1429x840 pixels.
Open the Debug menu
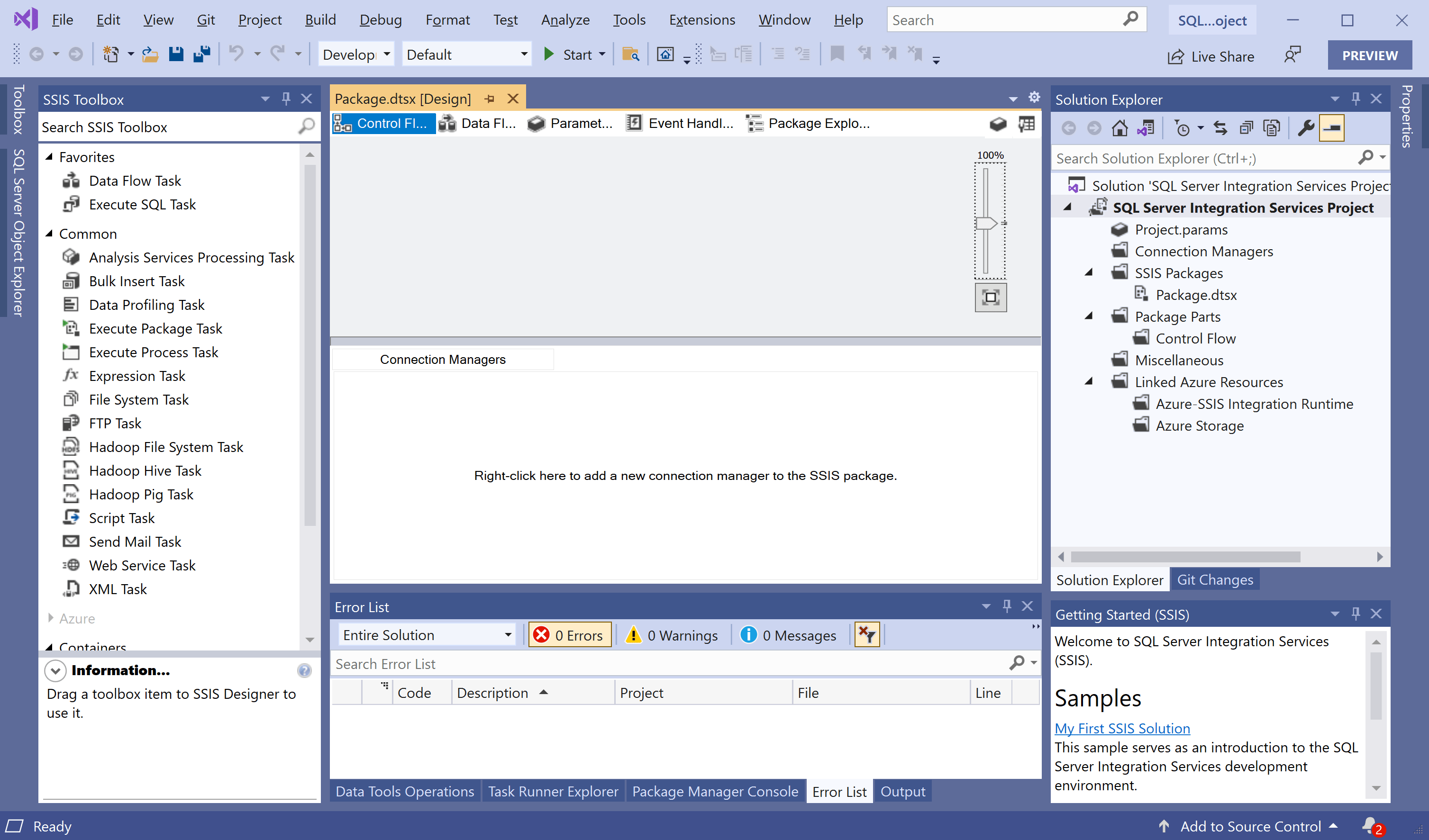point(381,19)
